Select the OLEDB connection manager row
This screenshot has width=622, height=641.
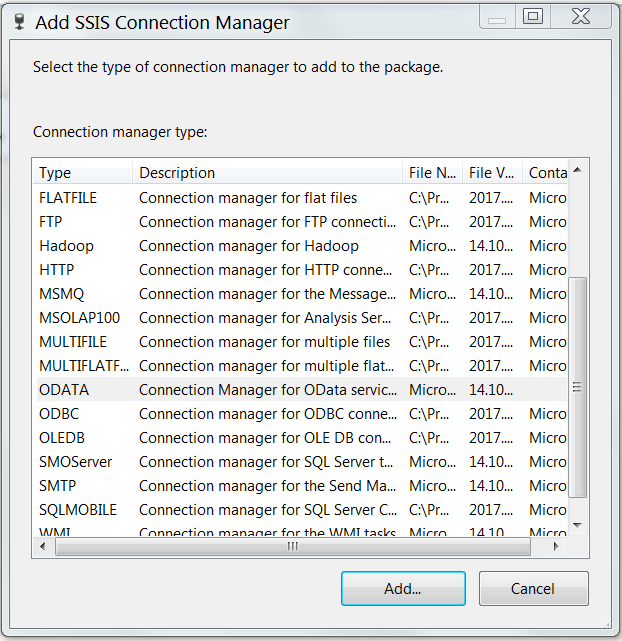63,438
